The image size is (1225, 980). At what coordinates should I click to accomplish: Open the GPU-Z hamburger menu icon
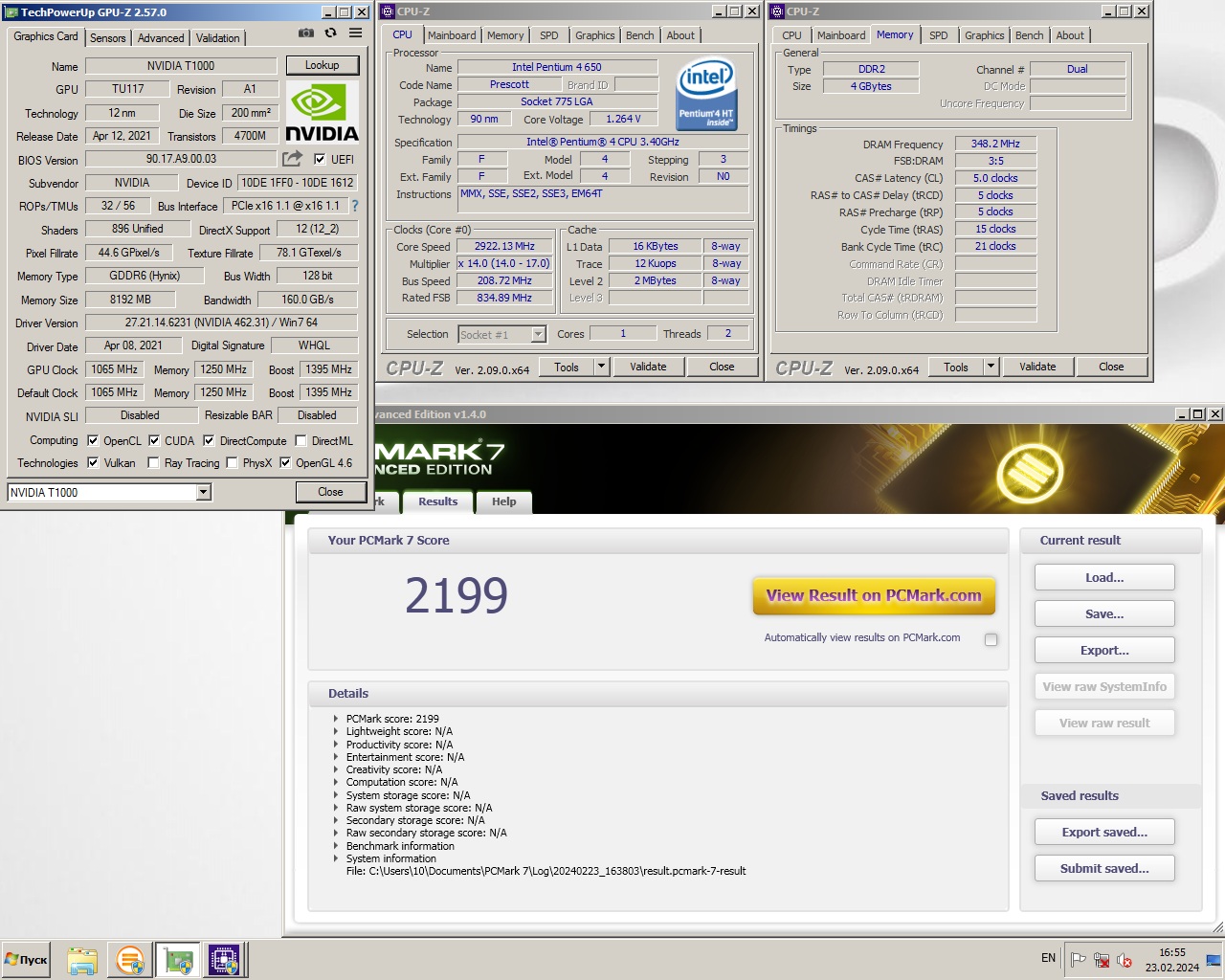[355, 33]
